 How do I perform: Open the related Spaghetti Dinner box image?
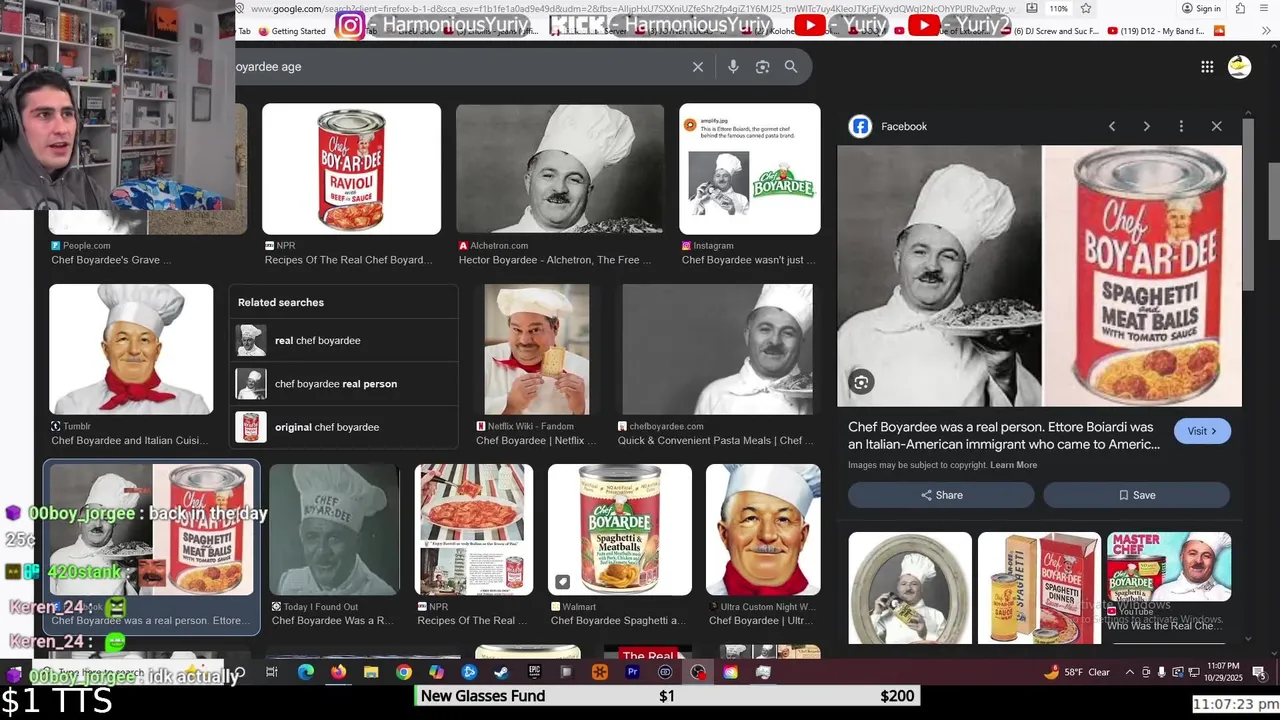tap(1039, 587)
